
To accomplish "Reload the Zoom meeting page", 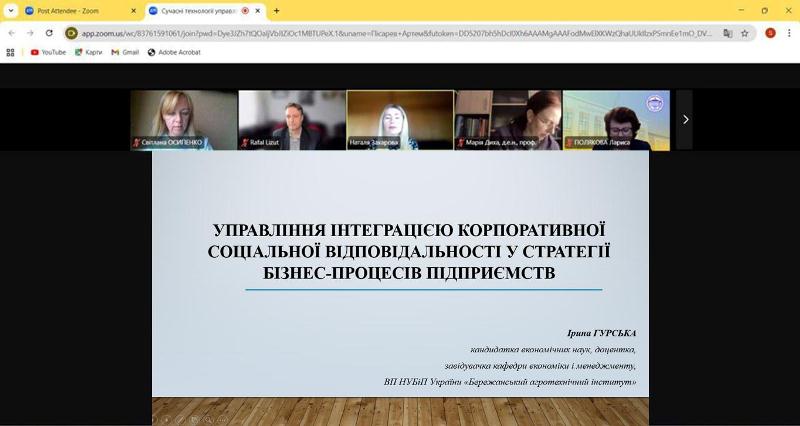I will 48,33.
